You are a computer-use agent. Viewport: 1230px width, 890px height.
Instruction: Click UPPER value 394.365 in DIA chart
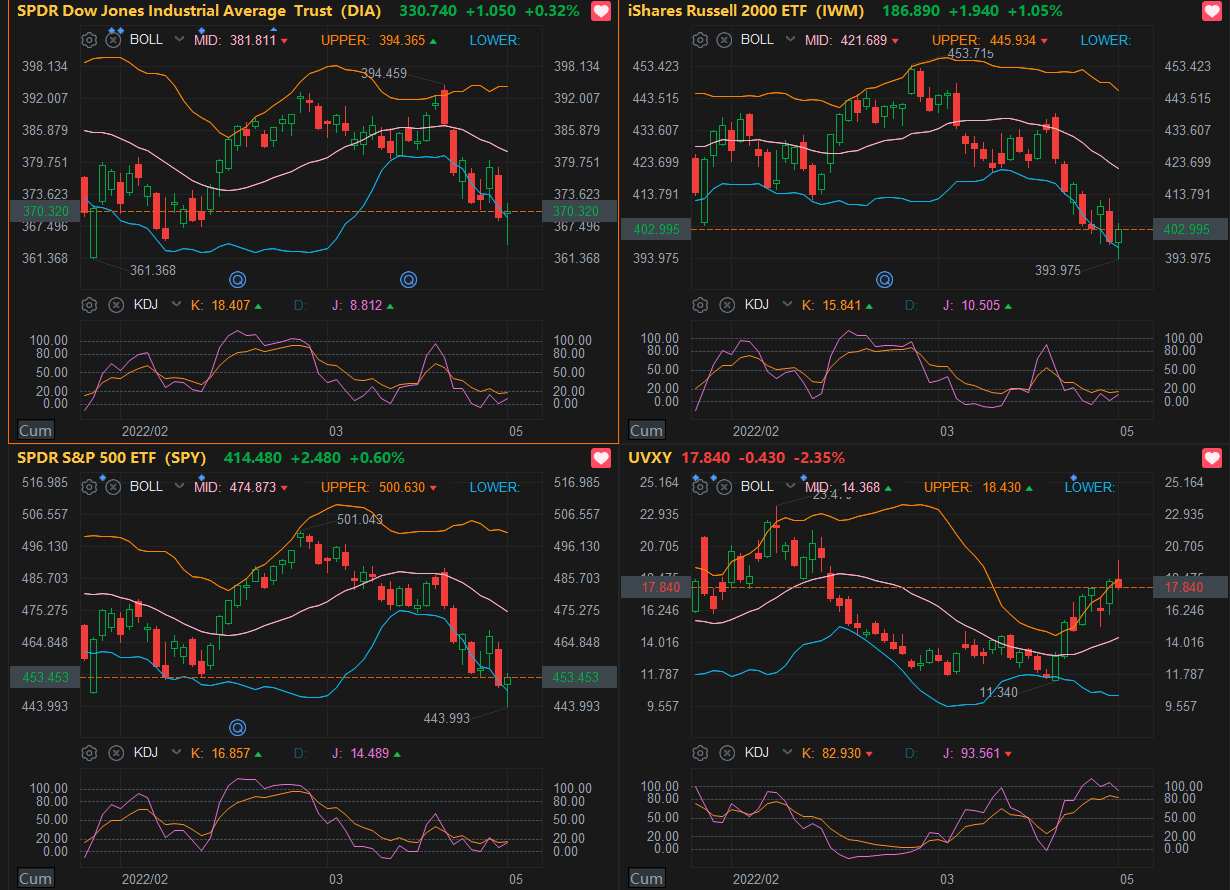(x=402, y=40)
